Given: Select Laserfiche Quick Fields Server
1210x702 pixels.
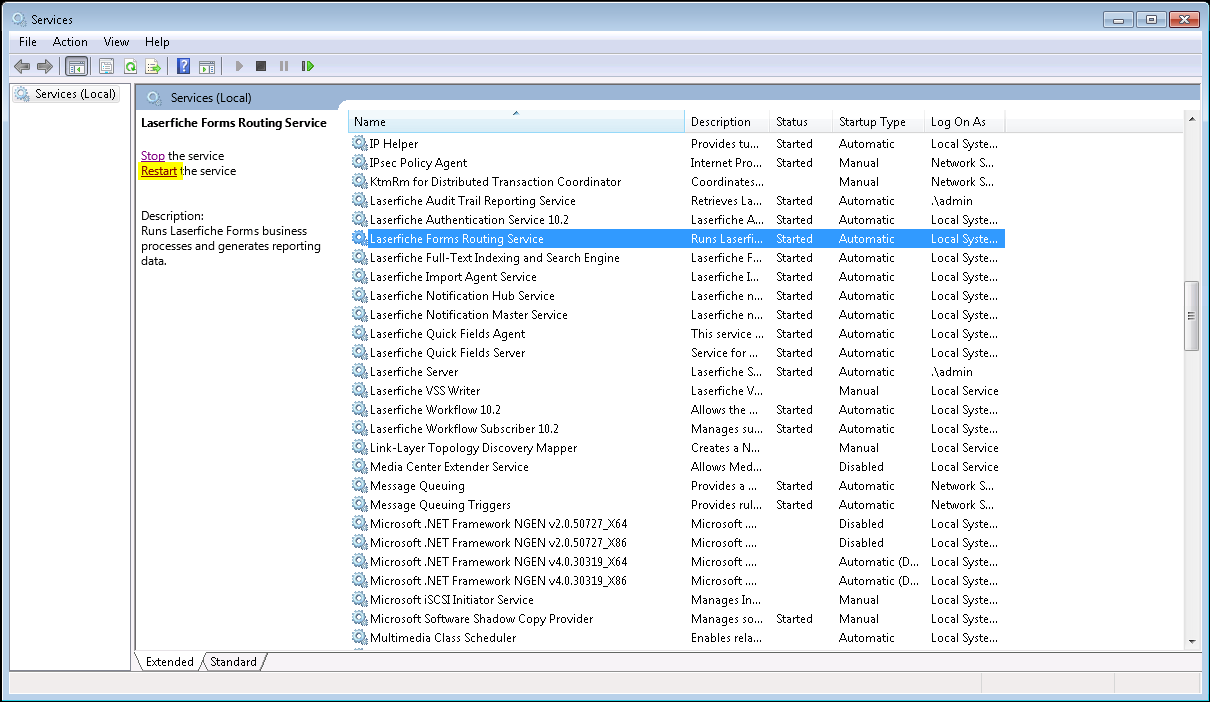Looking at the screenshot, I should click(x=447, y=353).
